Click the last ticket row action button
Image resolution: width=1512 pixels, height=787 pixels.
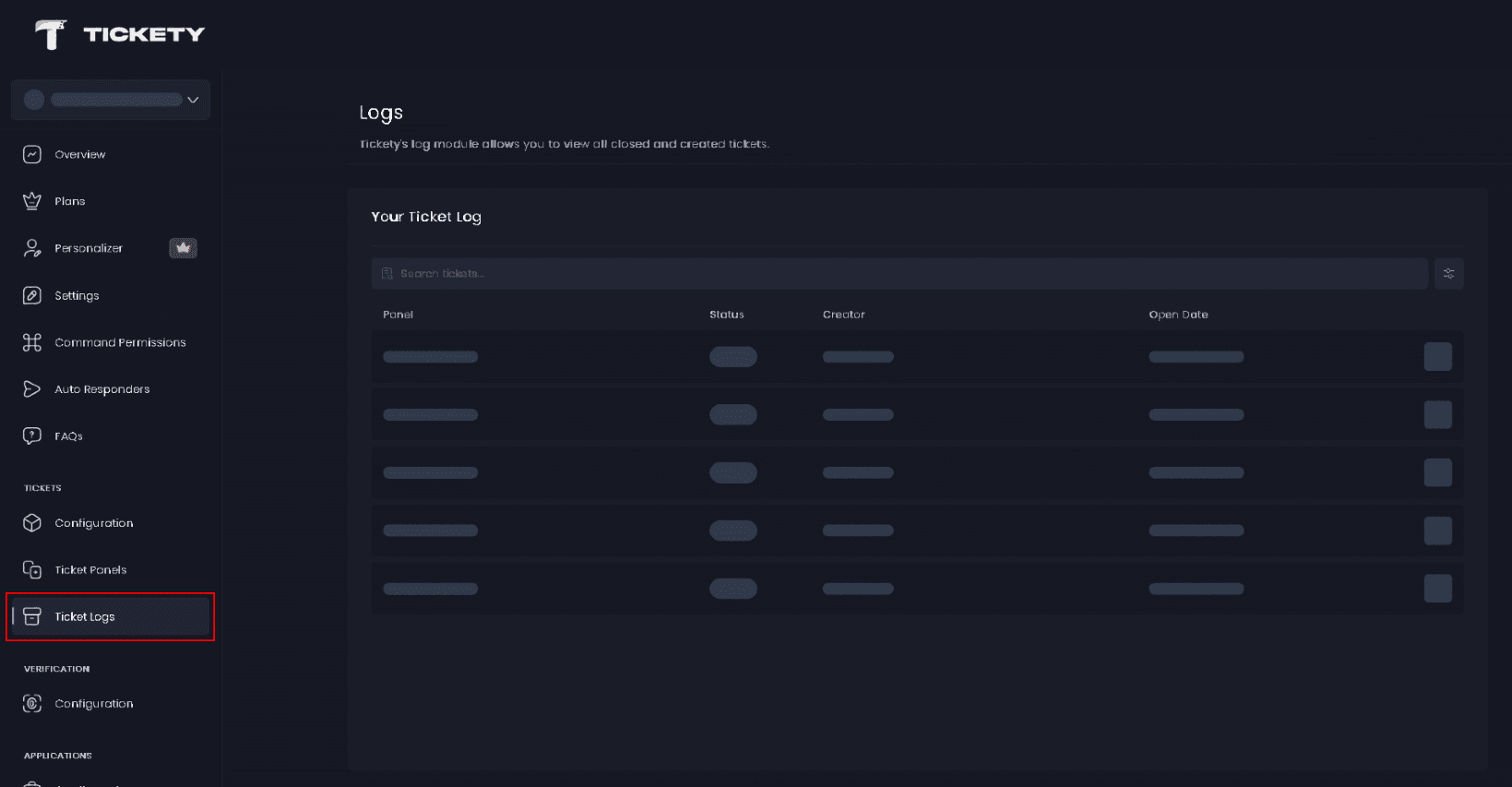[1437, 589]
